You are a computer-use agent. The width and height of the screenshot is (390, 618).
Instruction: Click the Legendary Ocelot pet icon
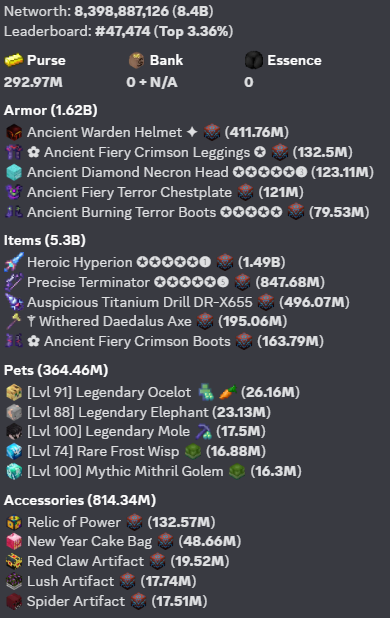[14, 392]
